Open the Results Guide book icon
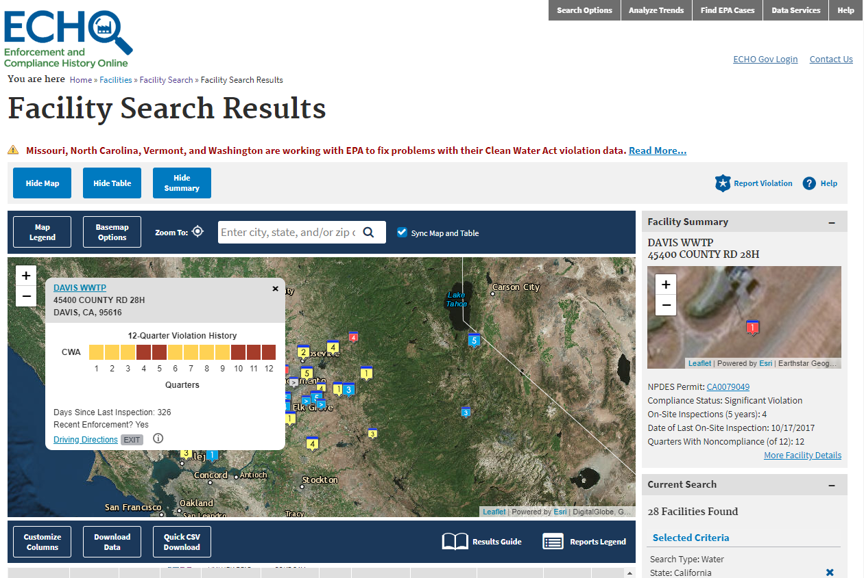864x578 pixels. click(x=455, y=541)
